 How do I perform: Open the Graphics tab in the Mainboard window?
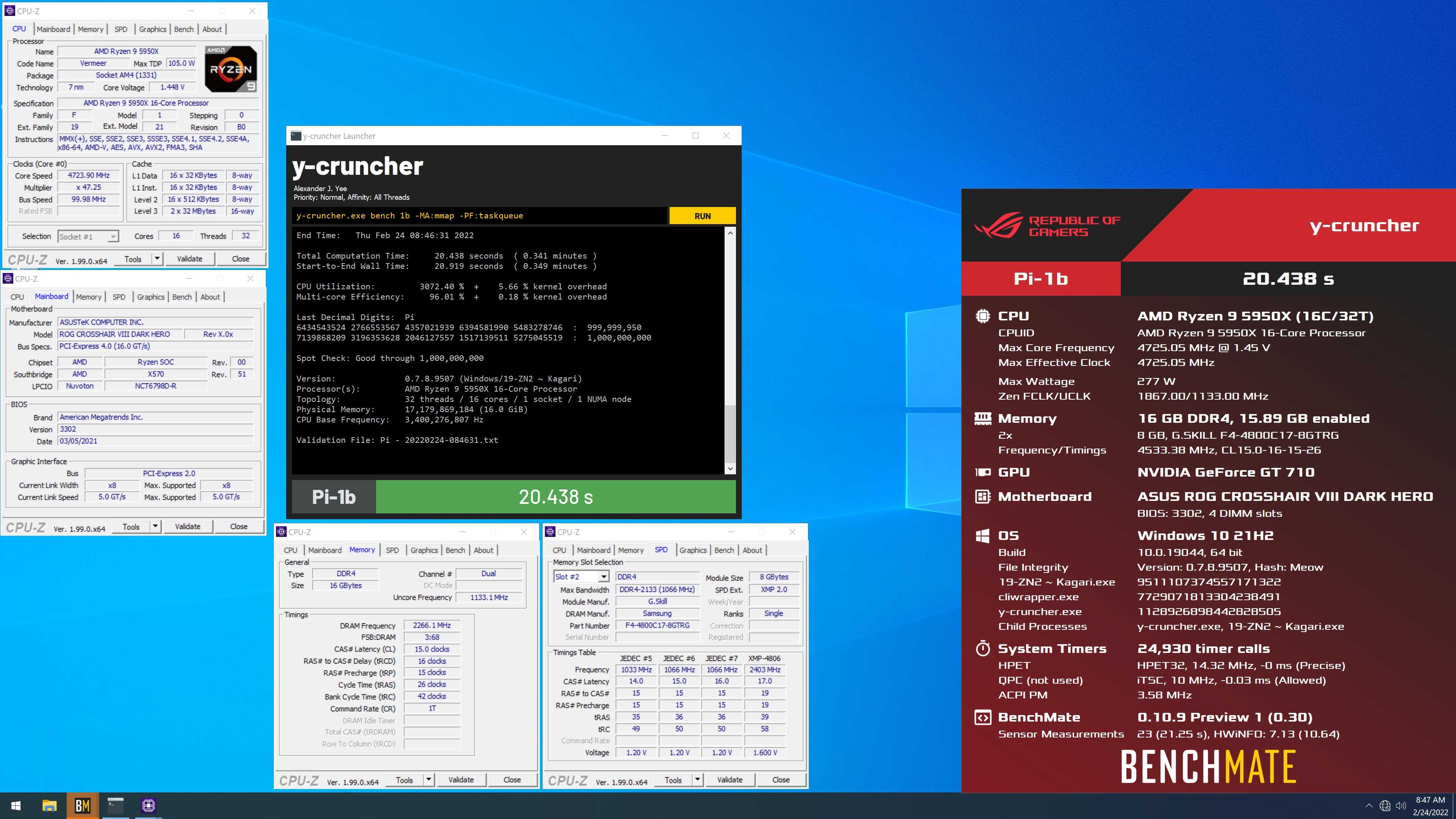pyautogui.click(x=151, y=297)
